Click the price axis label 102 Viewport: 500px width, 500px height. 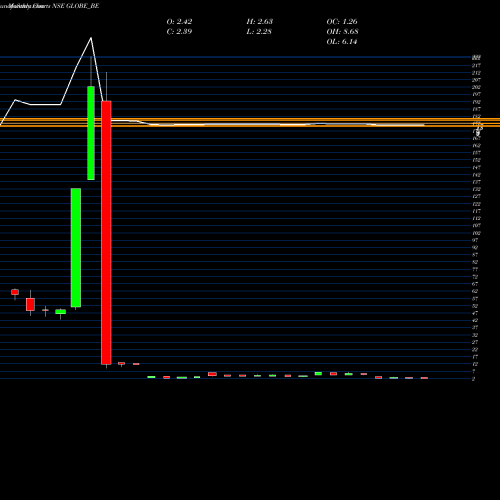pos(476,233)
